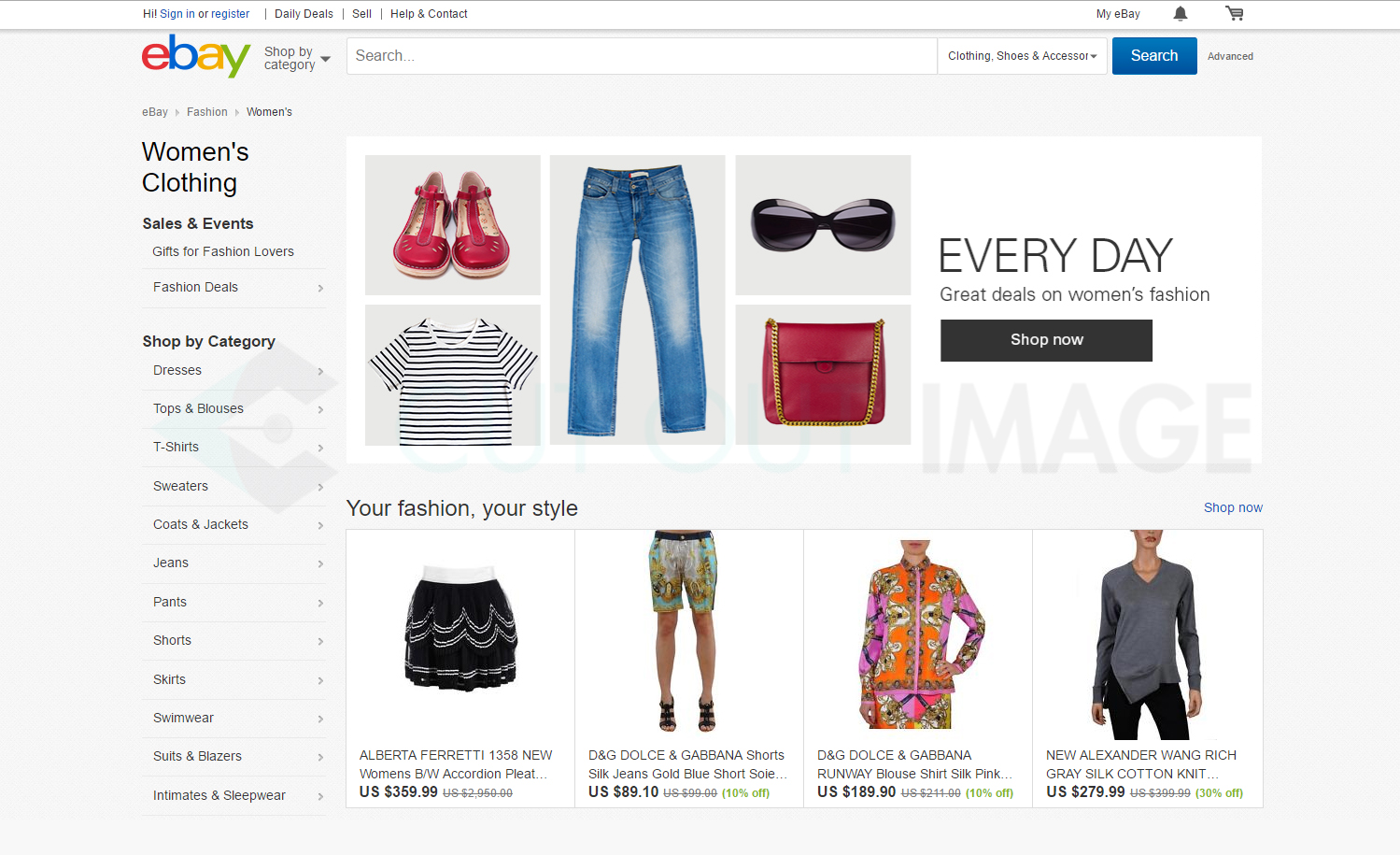Viewport: 1400px width, 855px height.
Task: Click the chevron next to Coats & Jackets
Action: click(320, 525)
